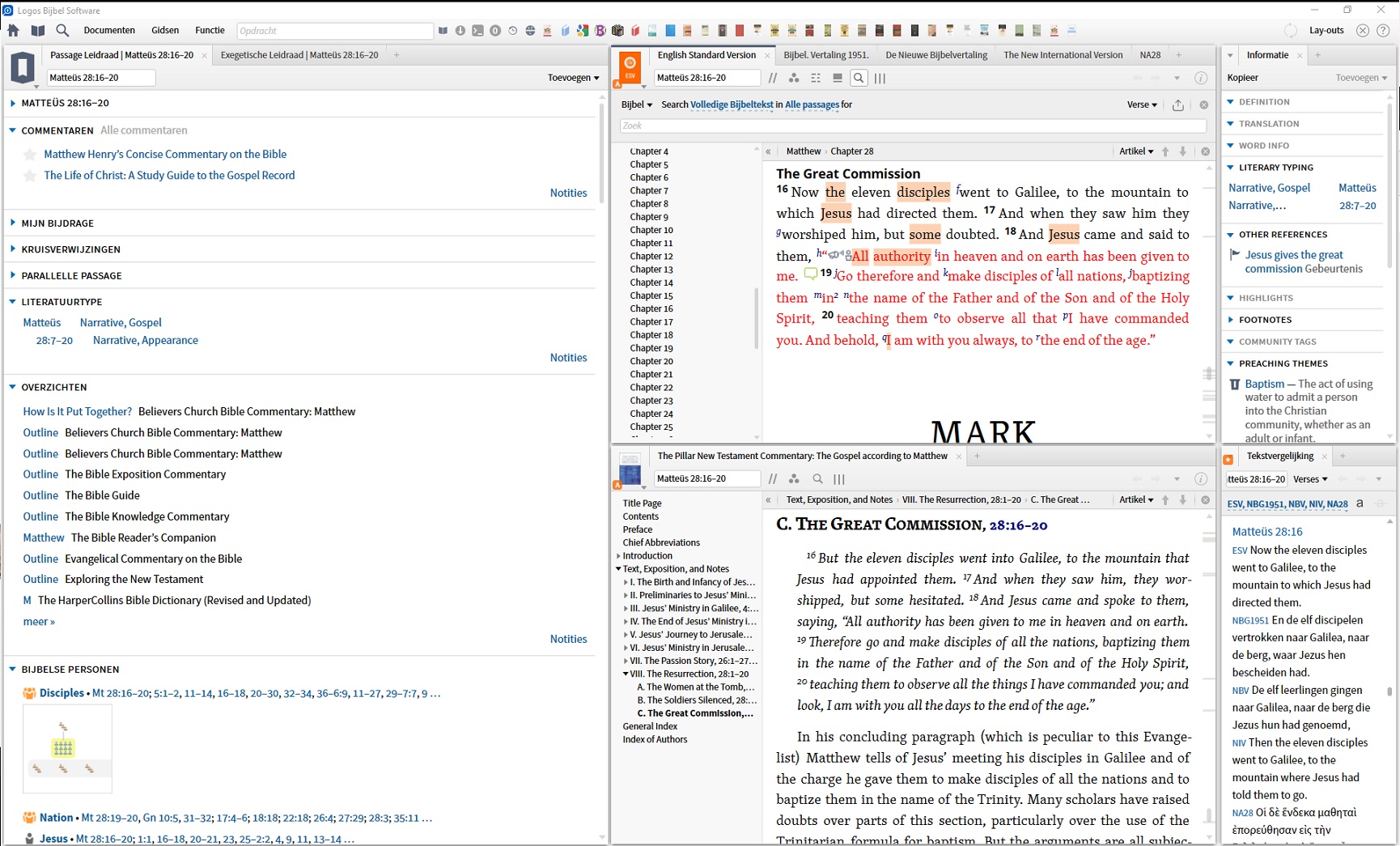1400x846 pixels.
Task: Click the circled down-arrow shortcut icon
Action: click(460, 31)
